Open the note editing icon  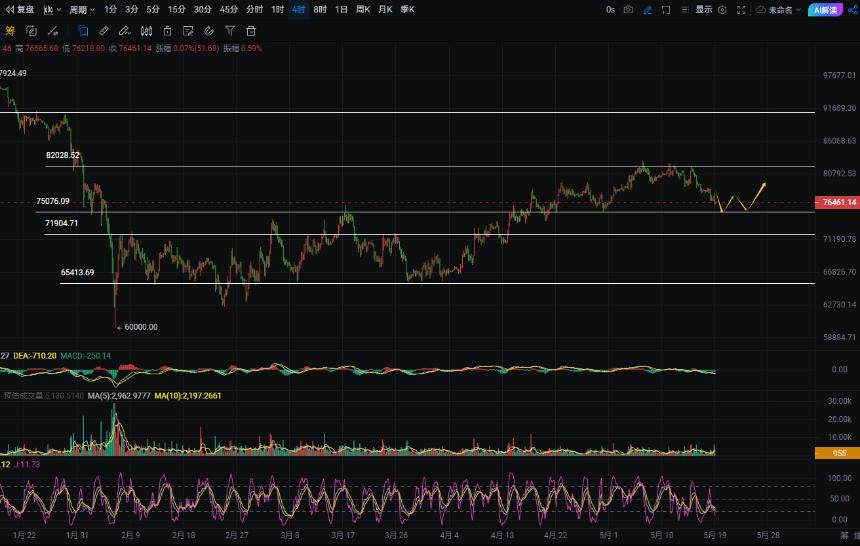(188, 31)
